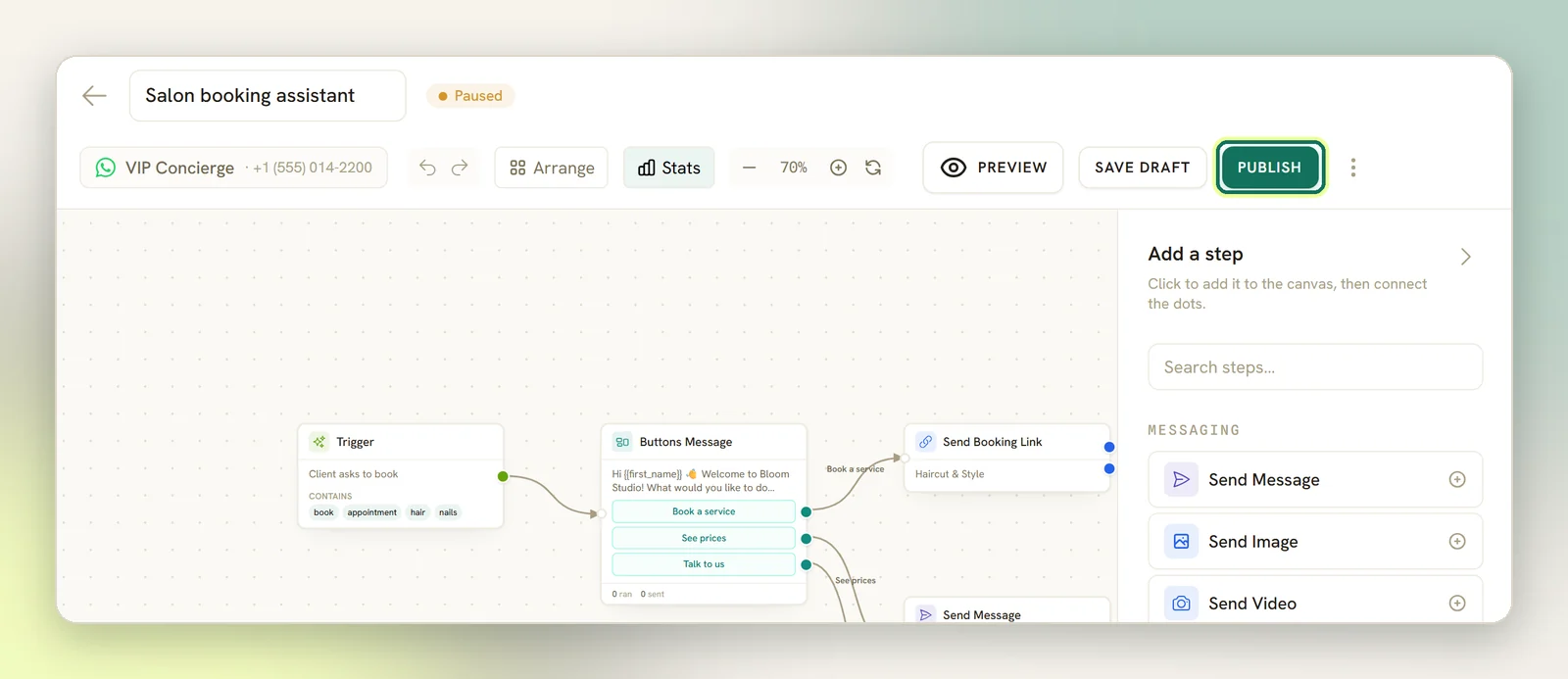Click the 'appointment' keyword tag
The width and height of the screenshot is (1568, 679).
point(371,512)
